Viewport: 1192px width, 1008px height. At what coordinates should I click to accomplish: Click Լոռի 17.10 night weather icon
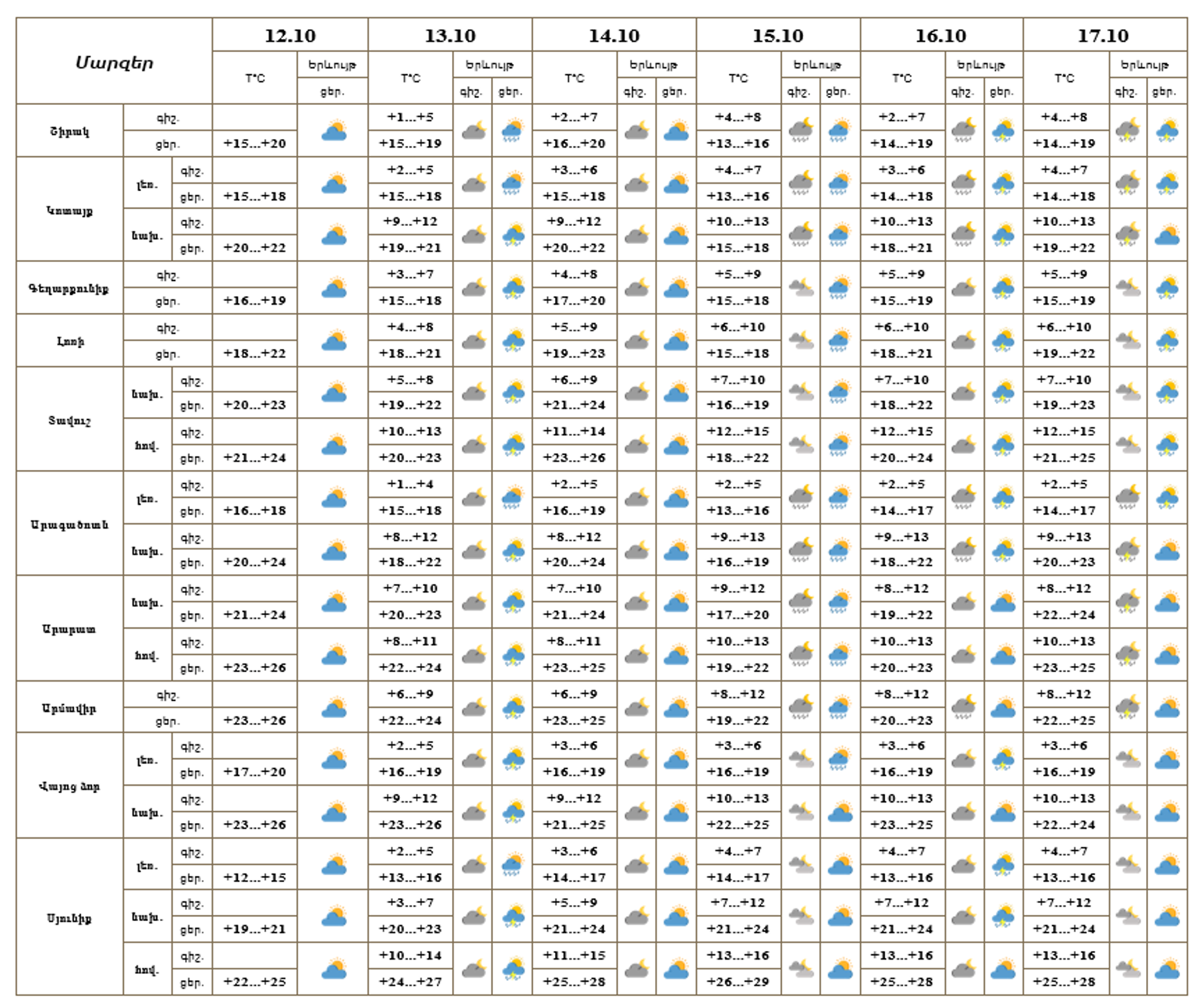point(1128,341)
